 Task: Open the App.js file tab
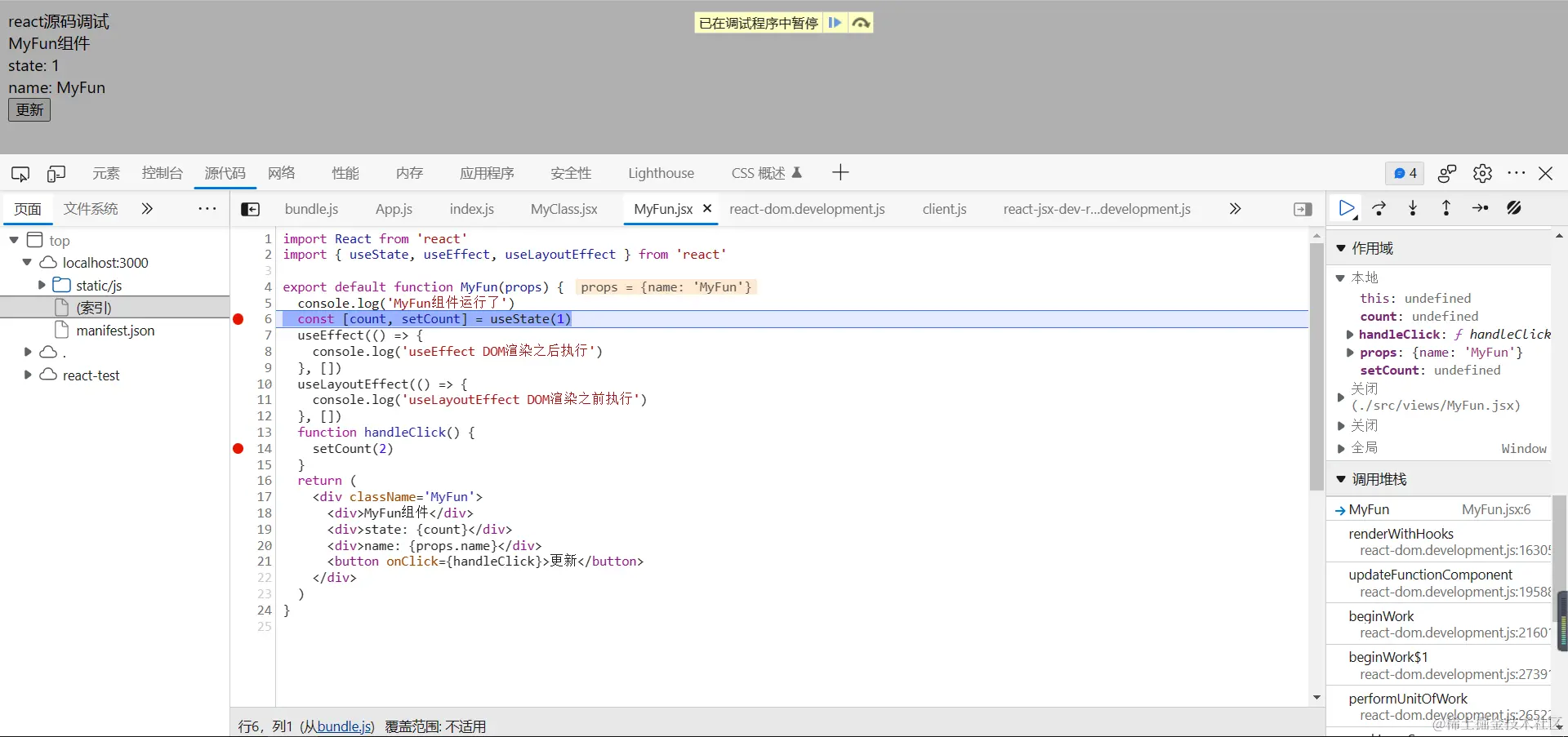[394, 209]
